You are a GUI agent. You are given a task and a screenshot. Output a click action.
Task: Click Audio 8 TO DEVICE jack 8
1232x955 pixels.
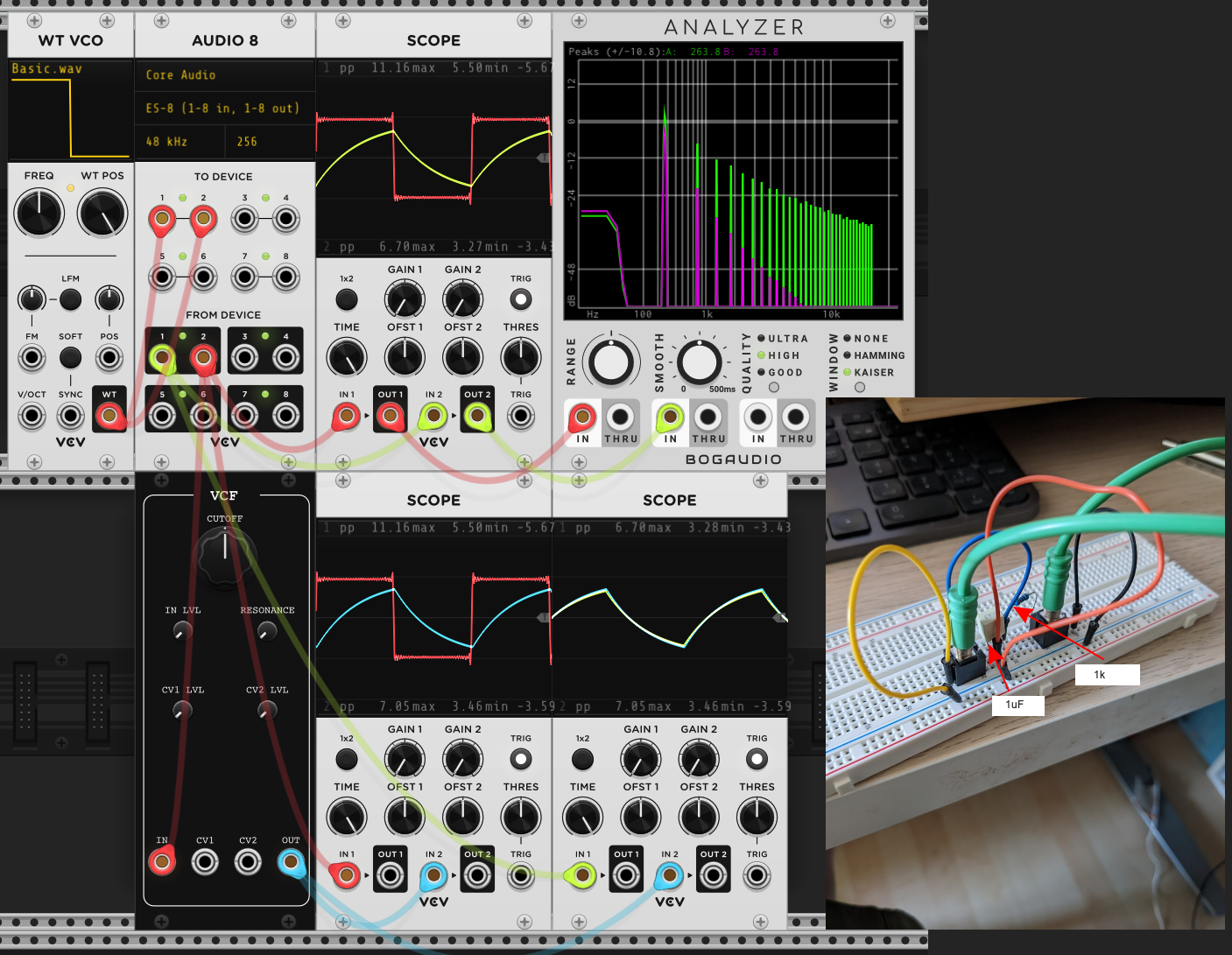(285, 277)
